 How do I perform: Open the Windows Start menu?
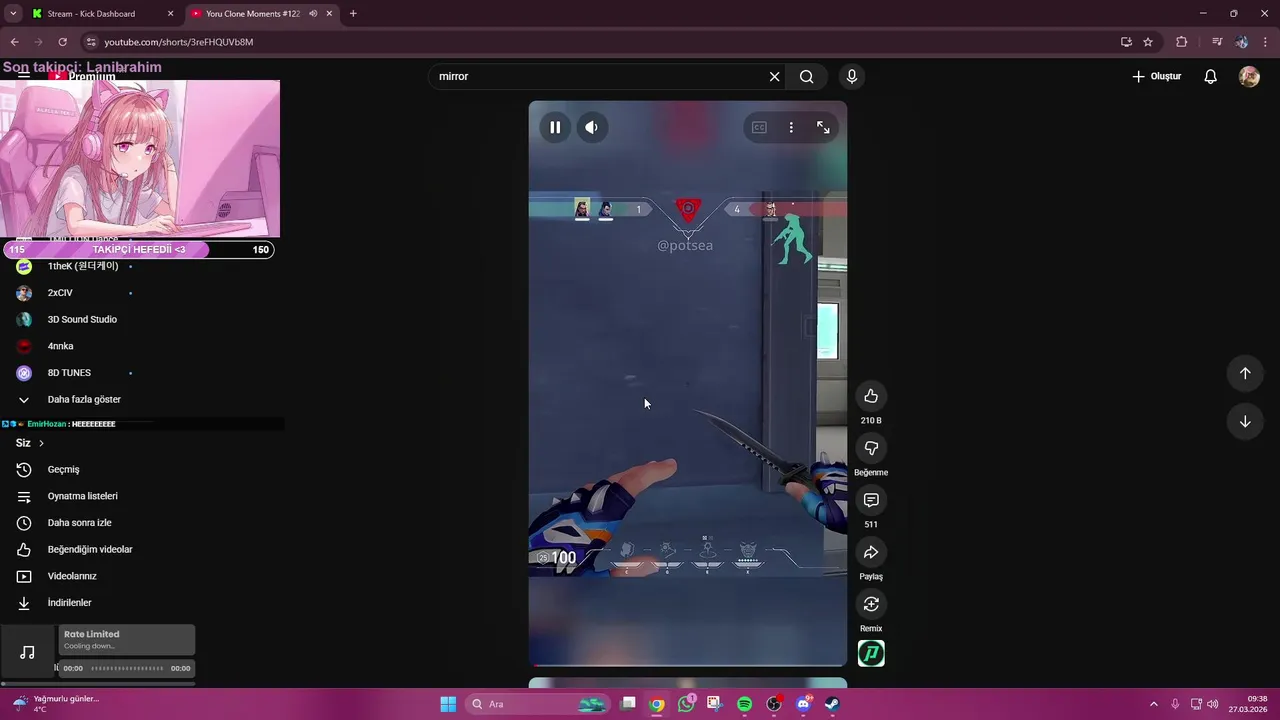[448, 704]
